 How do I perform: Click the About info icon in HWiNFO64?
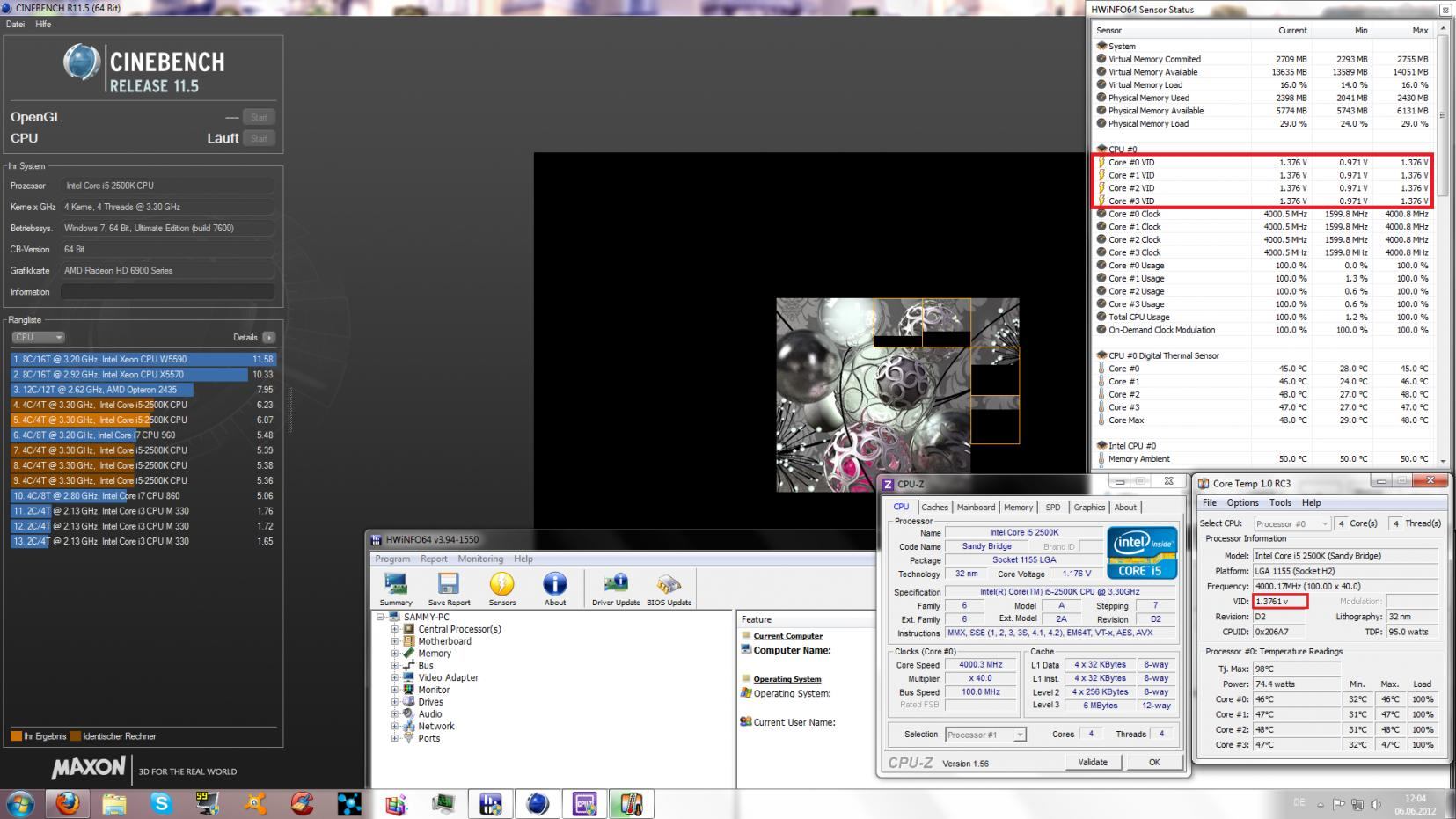pos(555,588)
